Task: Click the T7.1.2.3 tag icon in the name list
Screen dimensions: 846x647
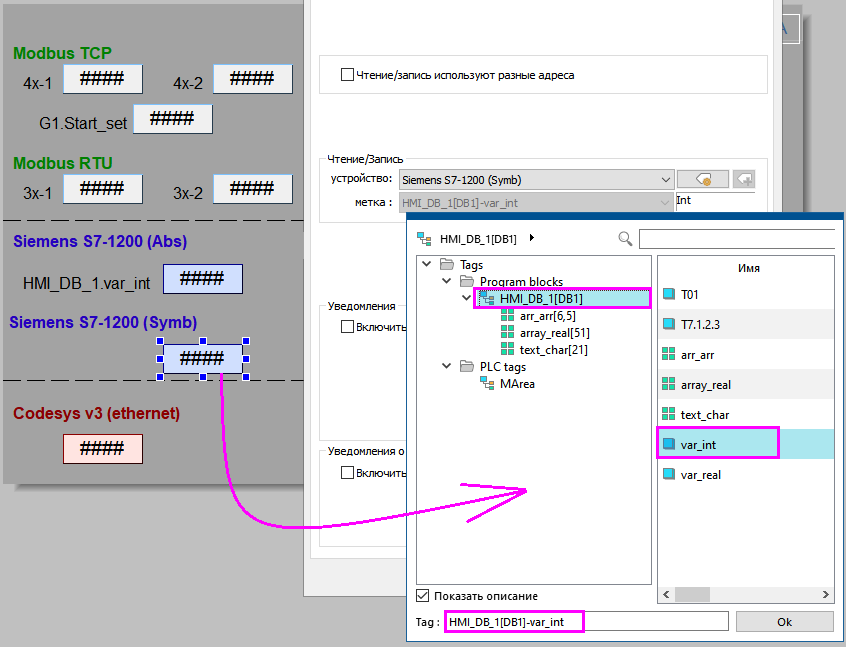Action: point(668,324)
